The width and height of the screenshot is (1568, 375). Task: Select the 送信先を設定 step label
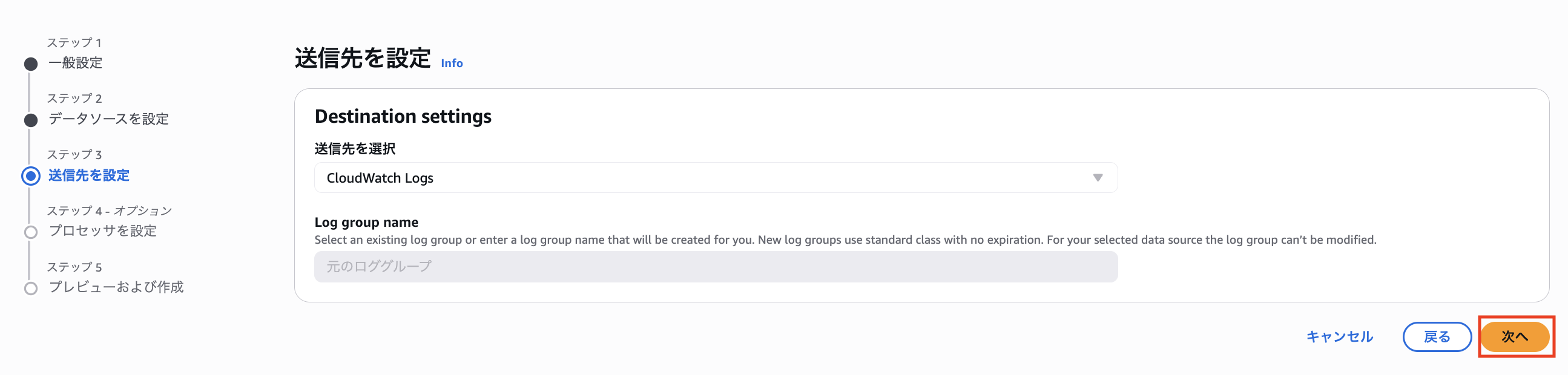(89, 175)
